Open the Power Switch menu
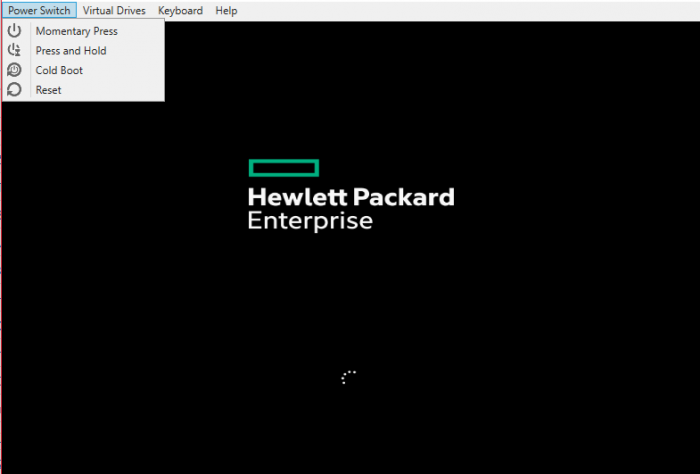 coord(39,10)
